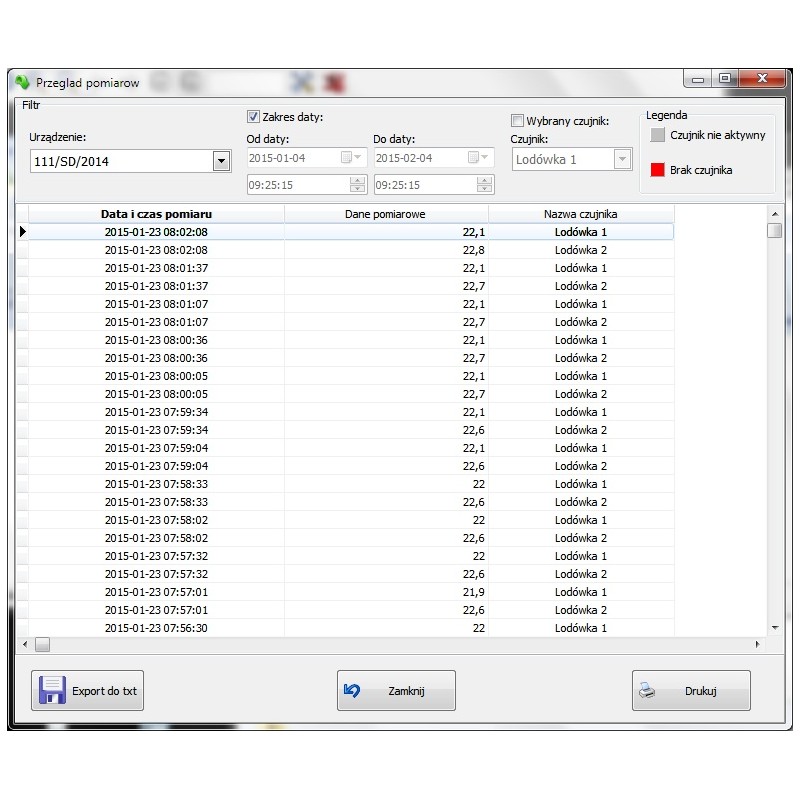Image resolution: width=800 pixels, height=800 pixels.
Task: Open the Czujnik dropdown showing Lodówka 1
Action: point(622,159)
